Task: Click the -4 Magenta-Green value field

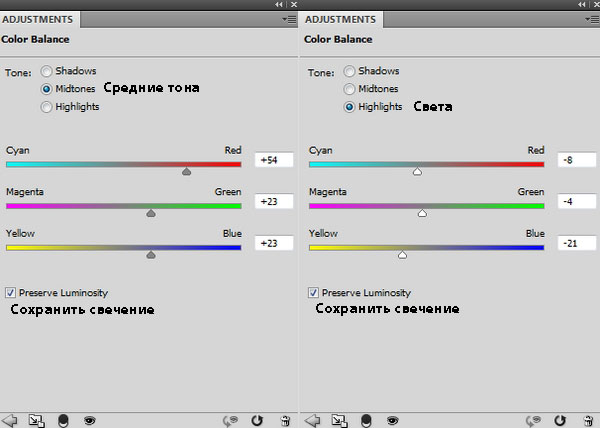Action: 577,201
